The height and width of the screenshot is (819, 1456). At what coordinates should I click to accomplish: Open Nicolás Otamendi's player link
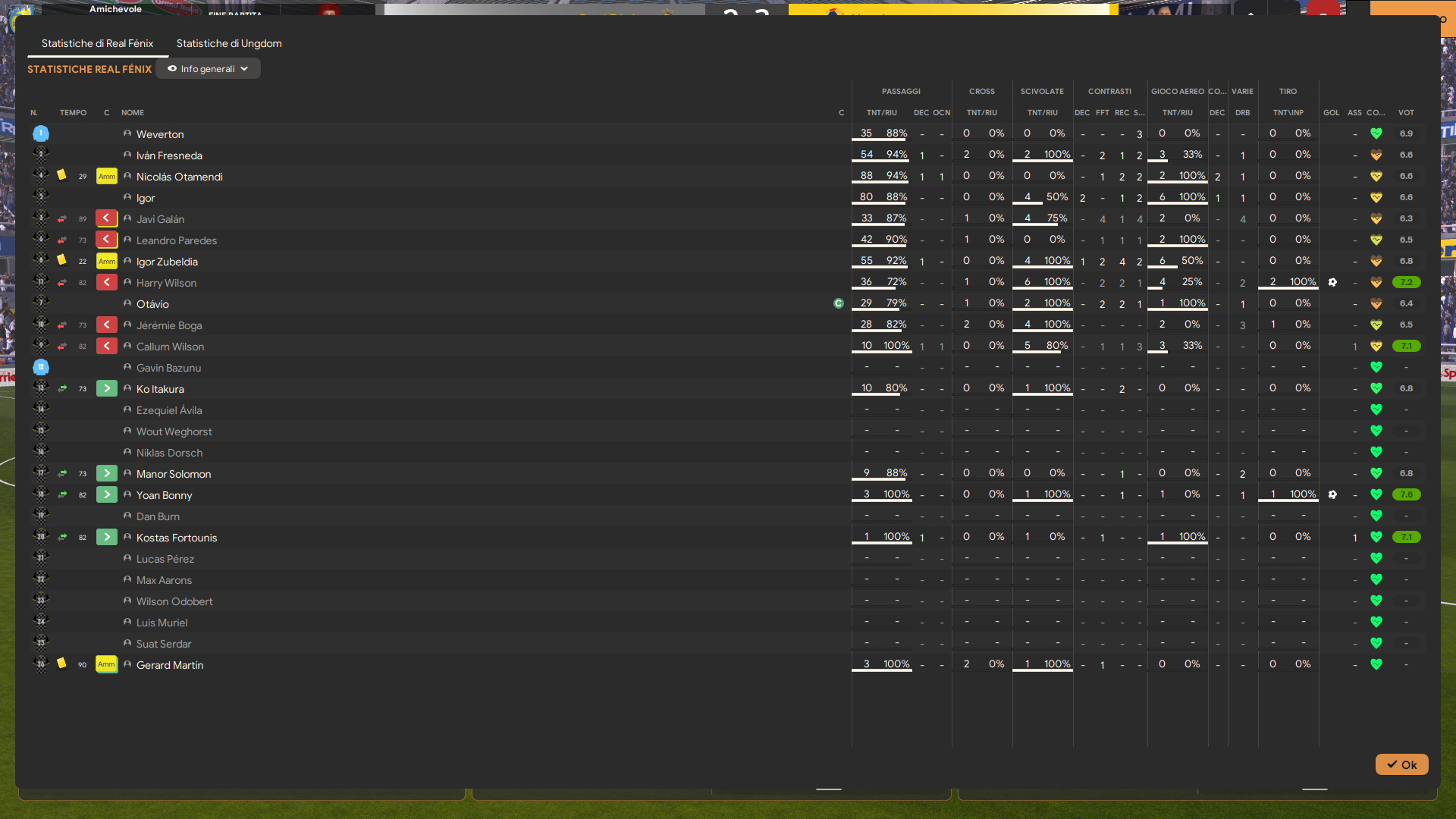(179, 177)
